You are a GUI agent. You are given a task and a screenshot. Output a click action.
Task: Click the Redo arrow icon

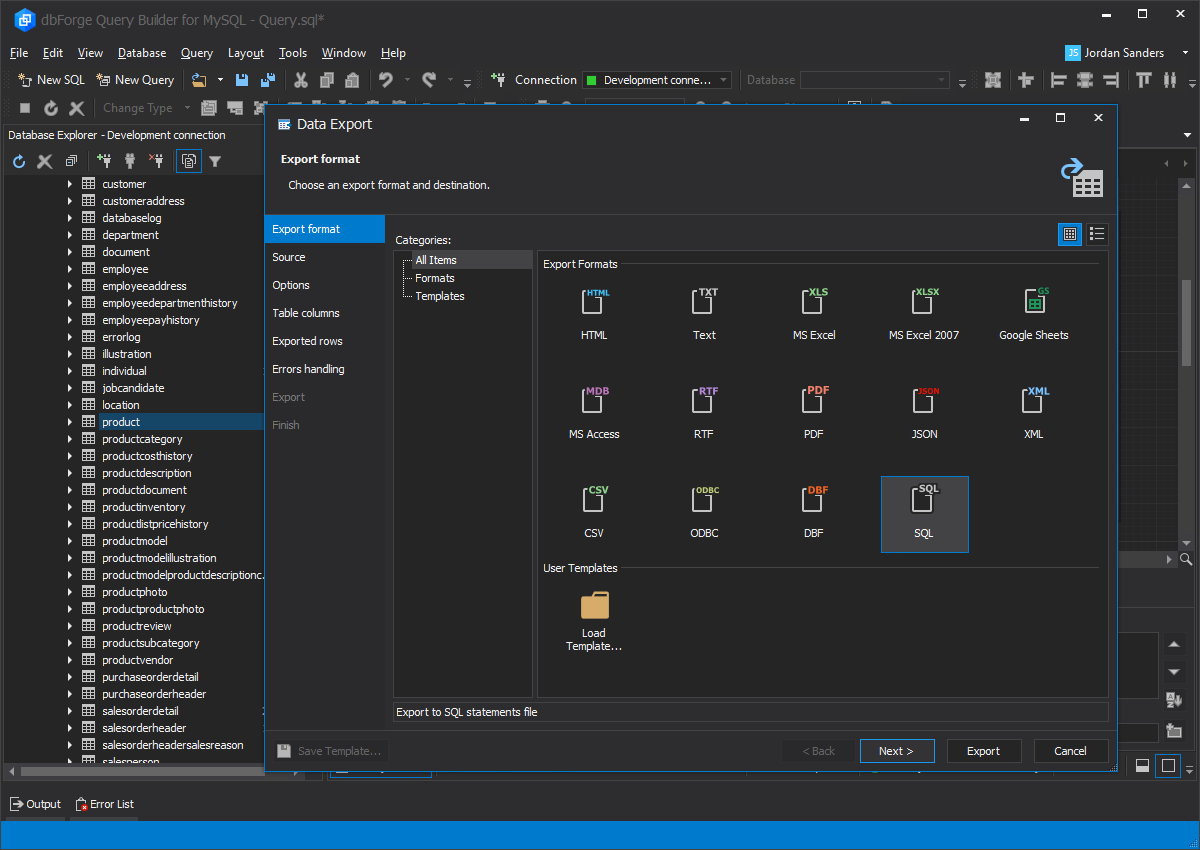pyautogui.click(x=429, y=80)
